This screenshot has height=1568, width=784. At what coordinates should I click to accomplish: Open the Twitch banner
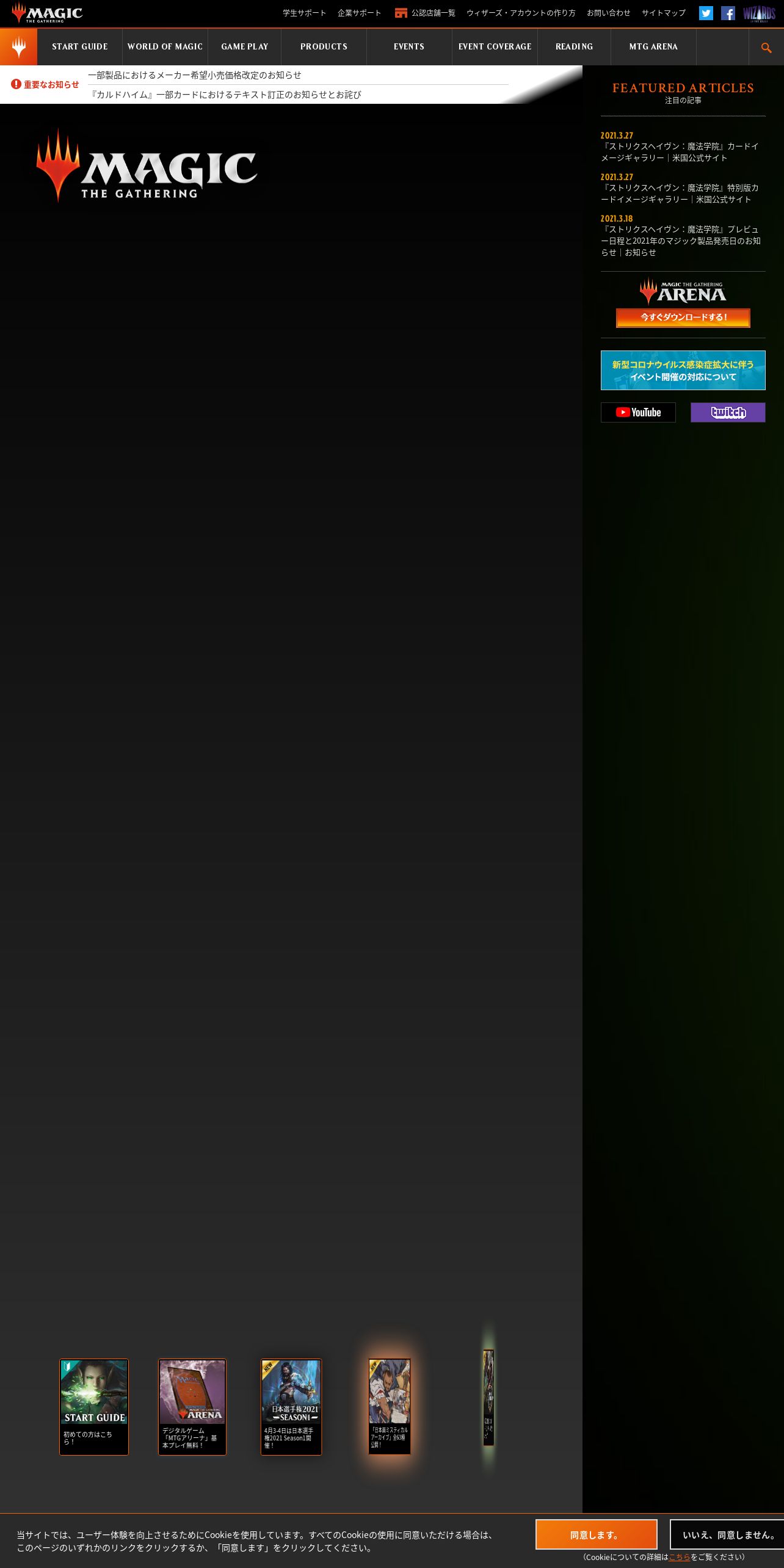coord(728,412)
